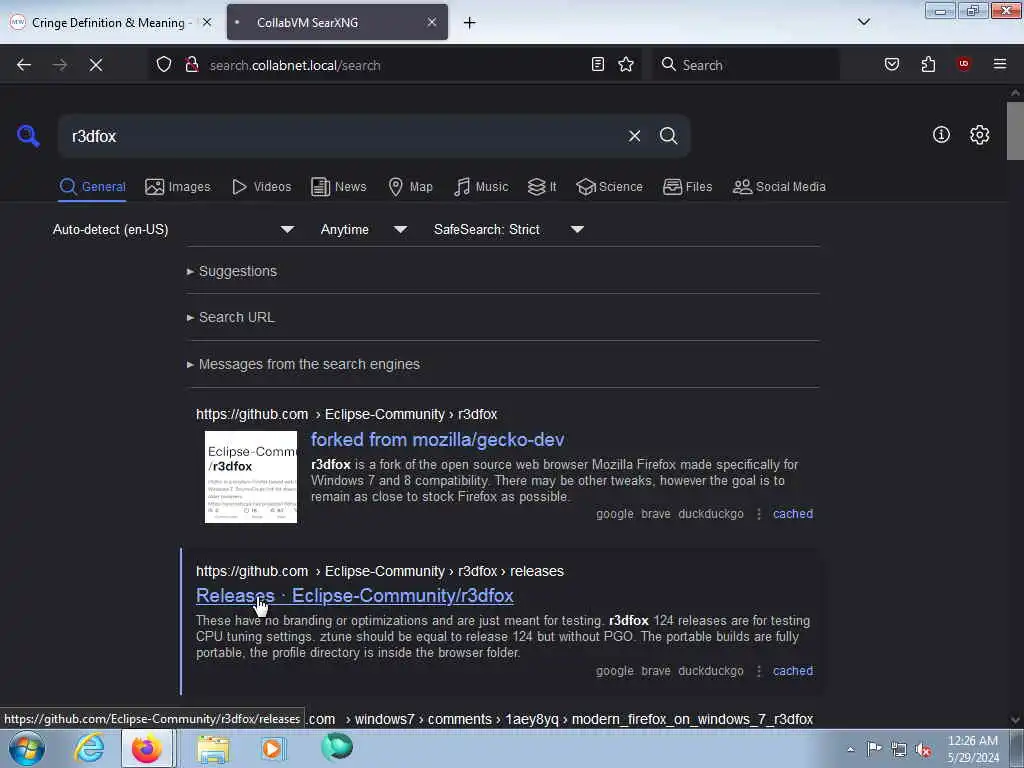Click brave label on gecko-dev result

656,514
